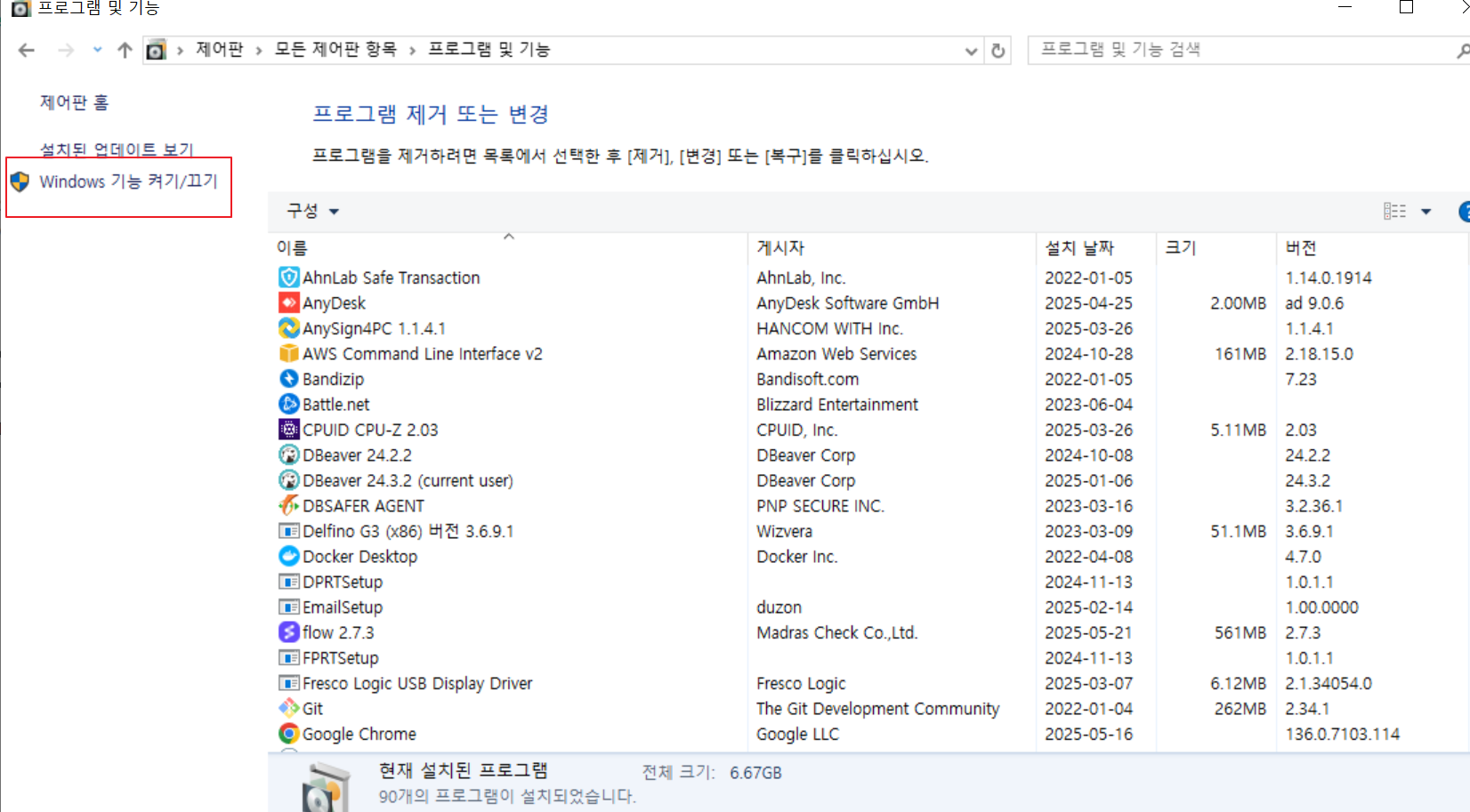Click the Fresco Logic USB Display Driver icon
This screenshot has width=1470, height=812.
288,683
